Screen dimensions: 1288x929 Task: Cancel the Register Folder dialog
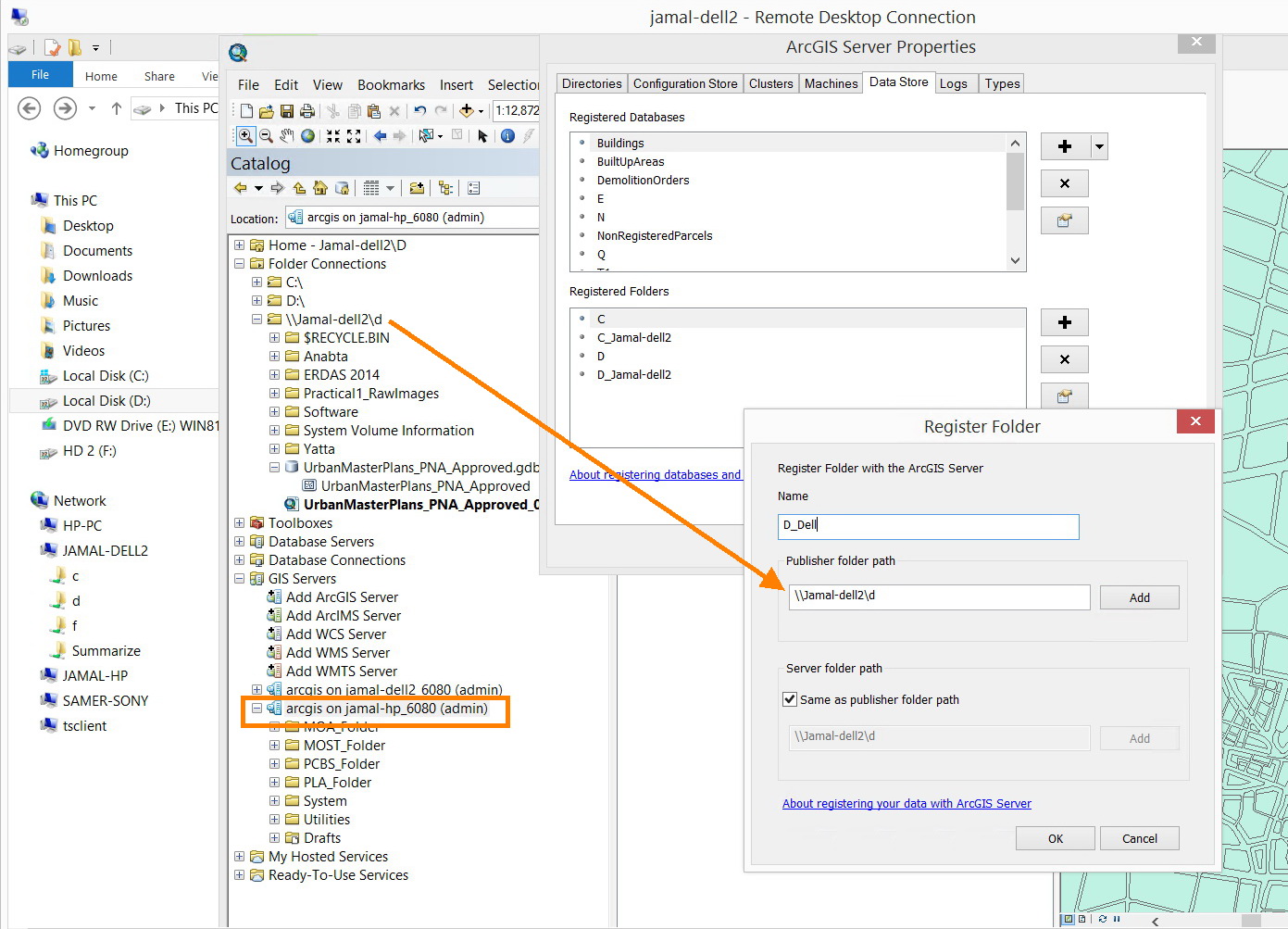(x=1140, y=838)
